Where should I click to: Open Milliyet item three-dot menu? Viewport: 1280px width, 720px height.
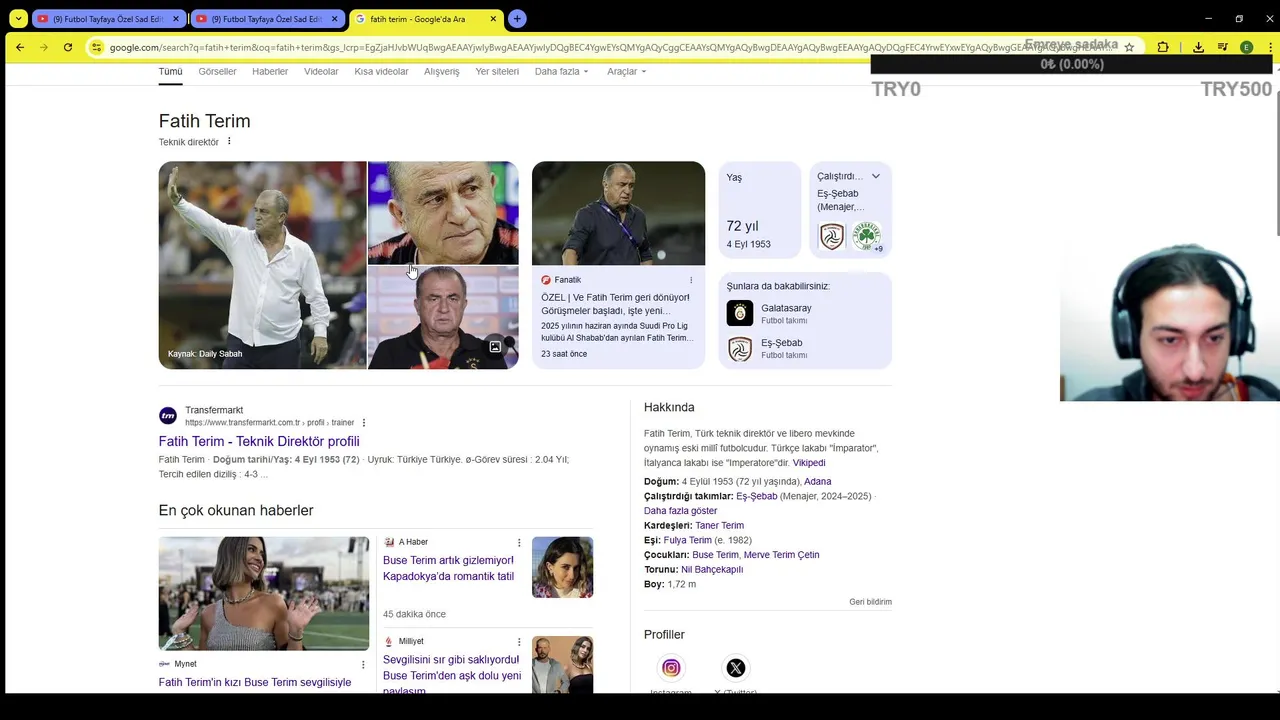click(x=519, y=641)
